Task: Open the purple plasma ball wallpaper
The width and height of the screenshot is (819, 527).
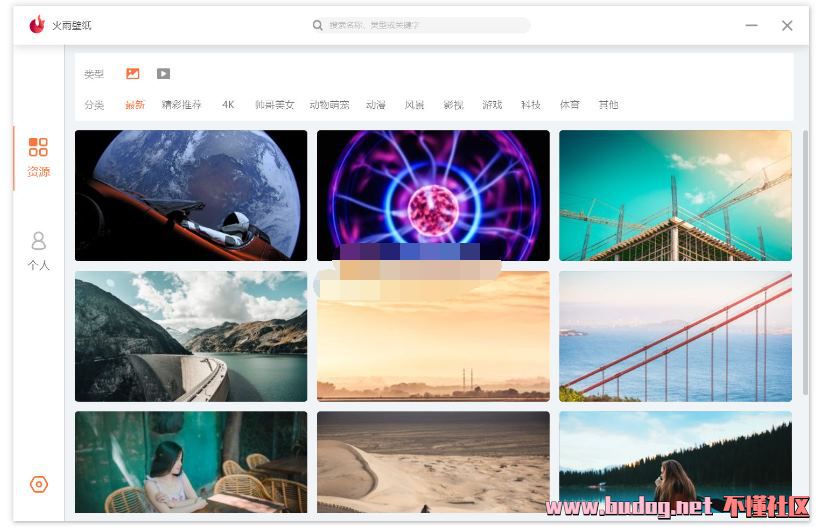Action: click(x=433, y=195)
